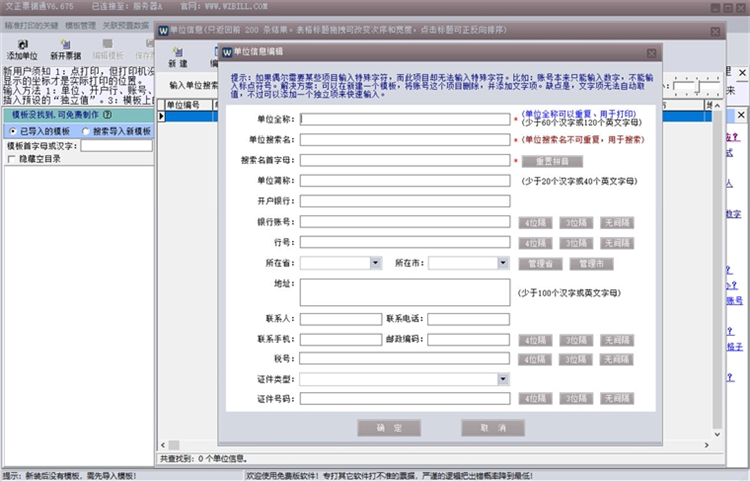Open the 证件类型 dropdown
The height and width of the screenshot is (482, 750).
click(x=503, y=380)
